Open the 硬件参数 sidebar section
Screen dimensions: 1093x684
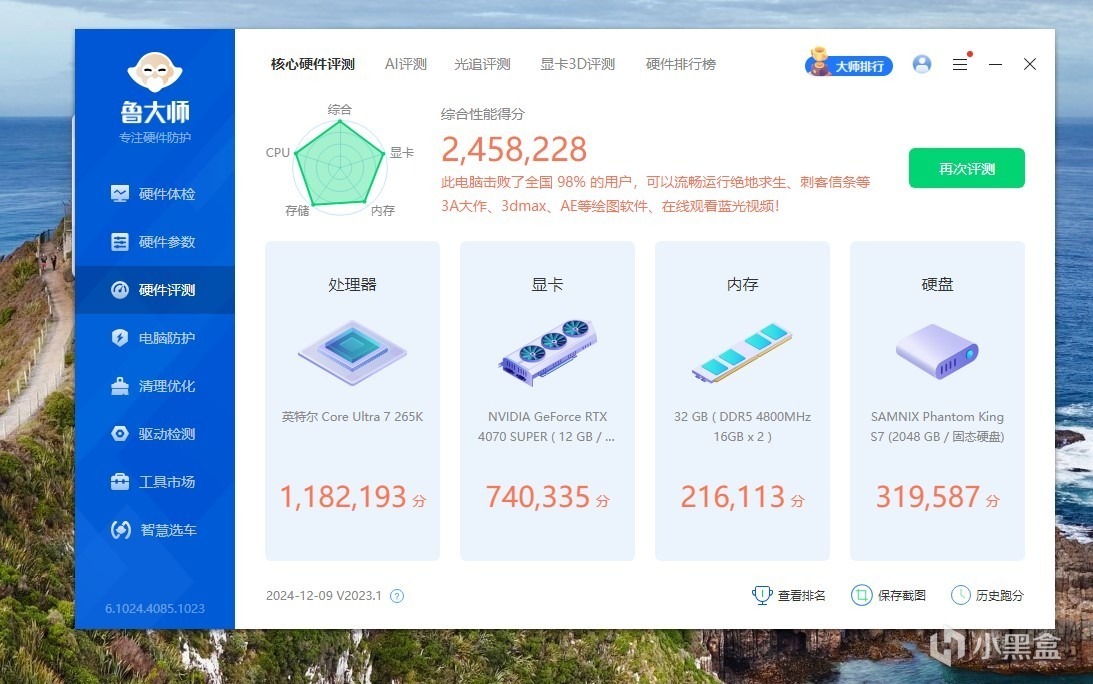(155, 242)
